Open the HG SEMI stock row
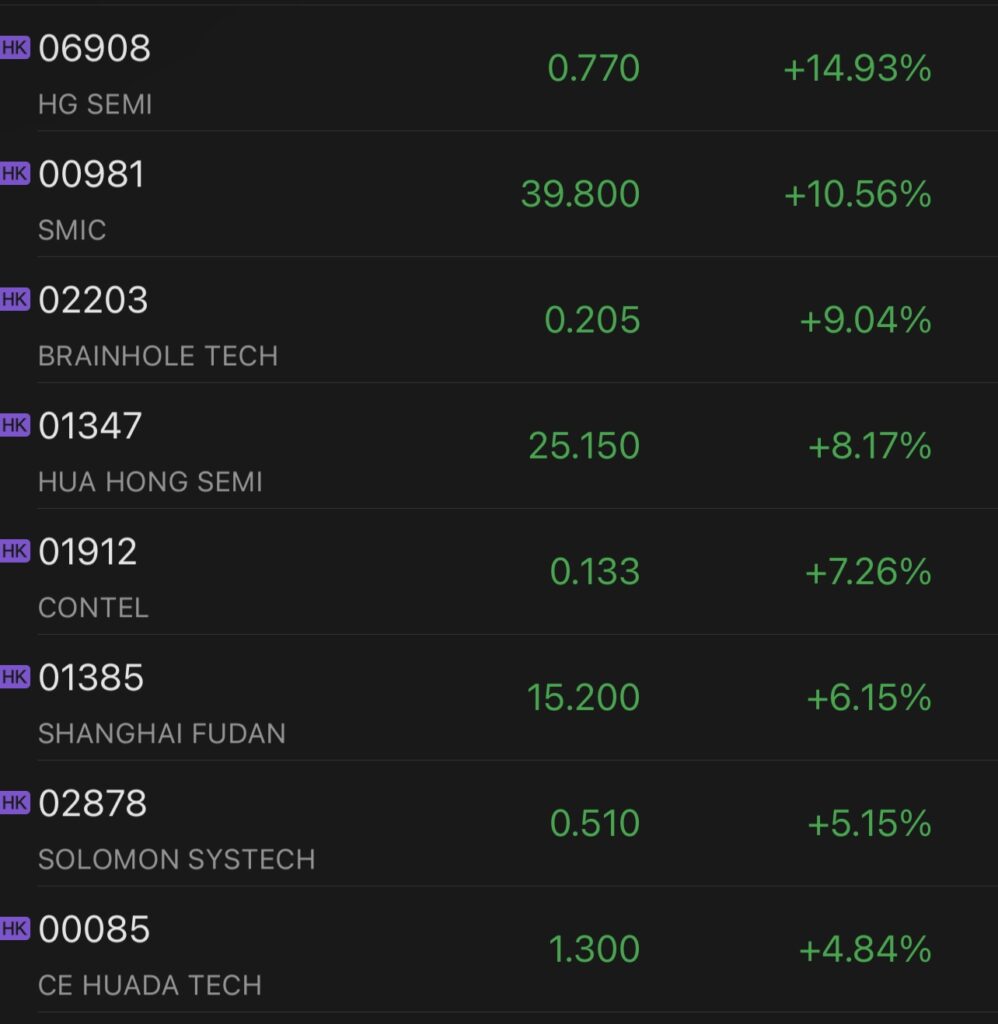 pos(499,69)
